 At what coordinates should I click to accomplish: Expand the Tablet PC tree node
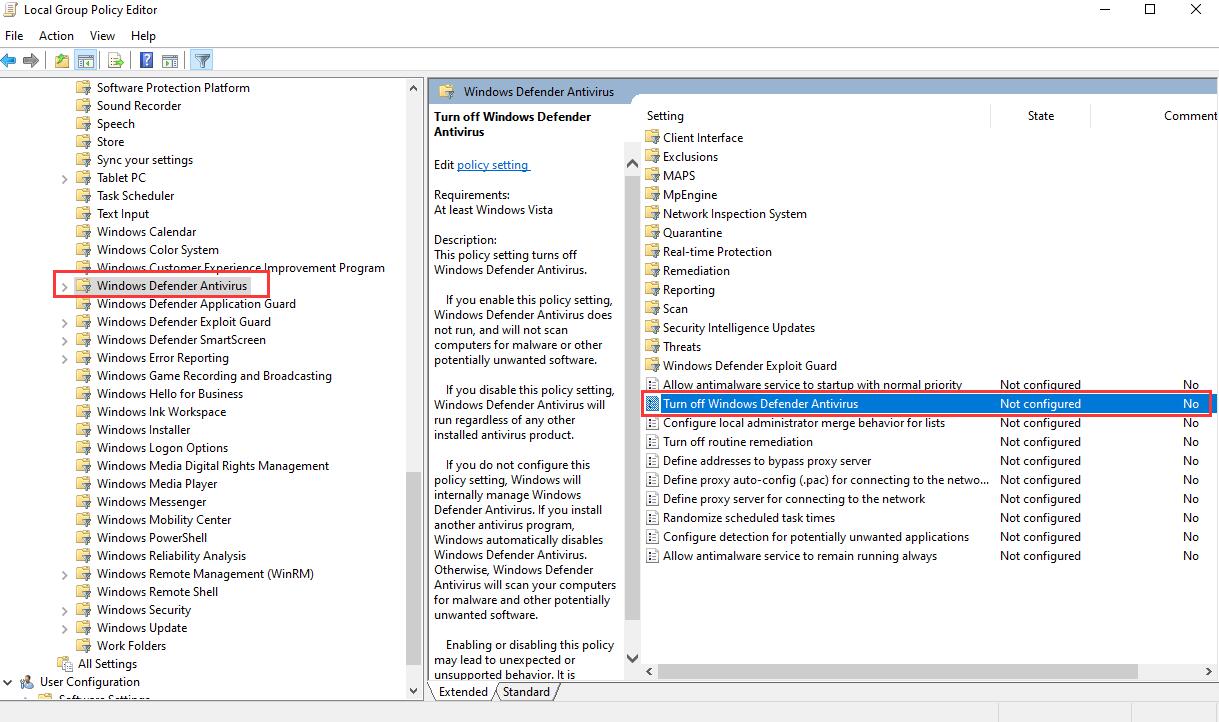coord(65,178)
